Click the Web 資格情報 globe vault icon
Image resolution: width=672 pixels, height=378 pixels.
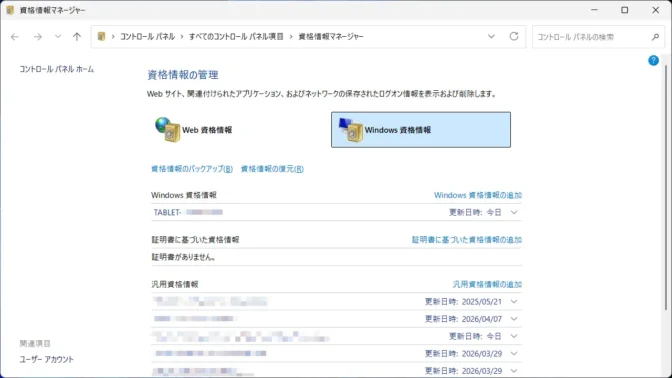tap(168, 129)
